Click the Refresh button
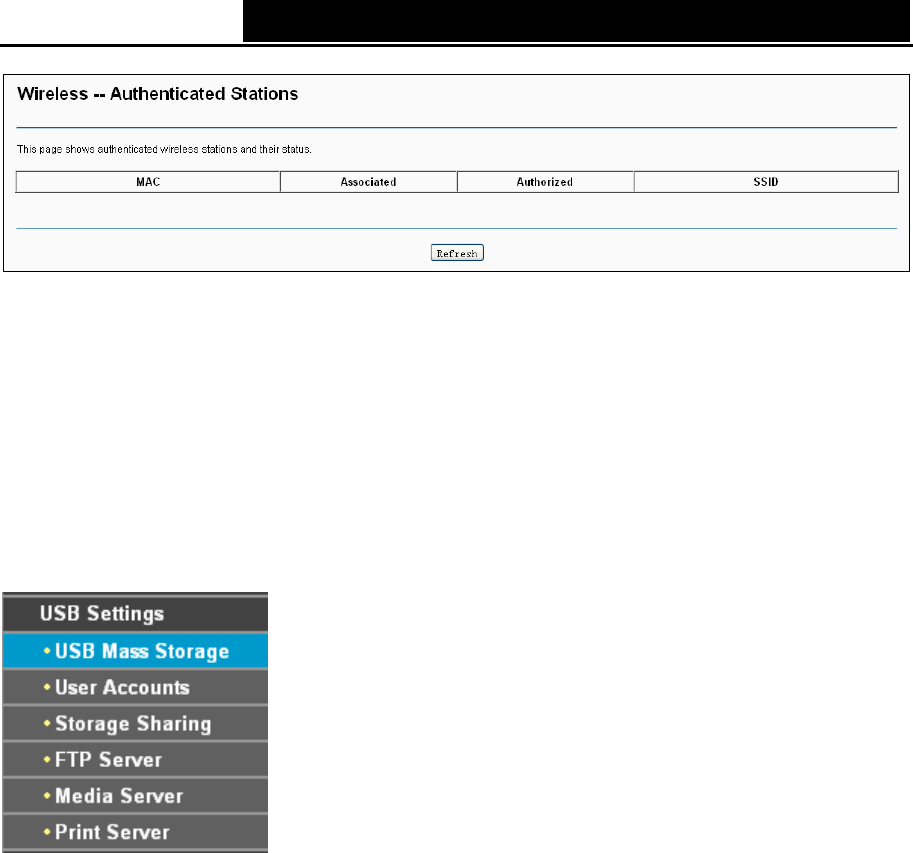 pyautogui.click(x=457, y=253)
